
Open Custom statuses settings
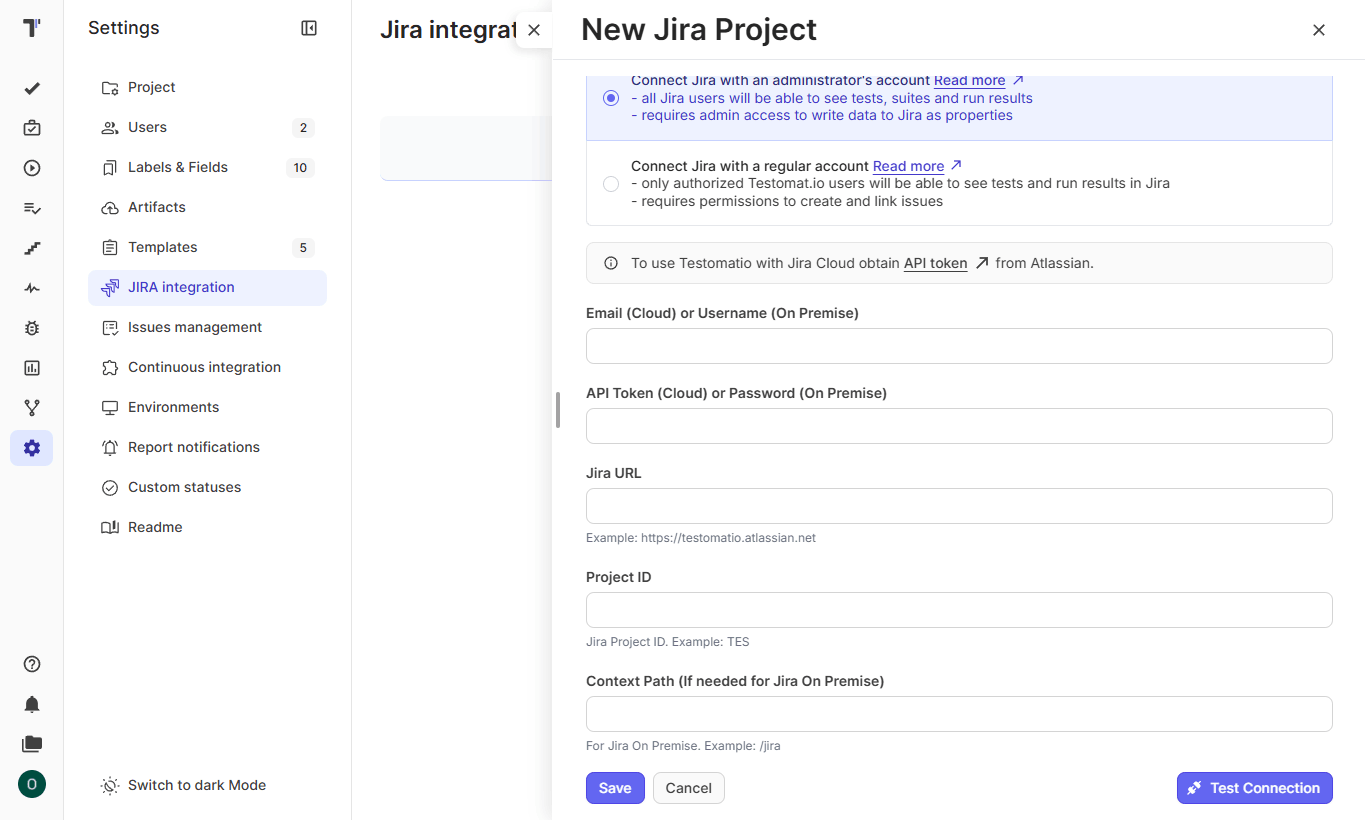pos(207,488)
